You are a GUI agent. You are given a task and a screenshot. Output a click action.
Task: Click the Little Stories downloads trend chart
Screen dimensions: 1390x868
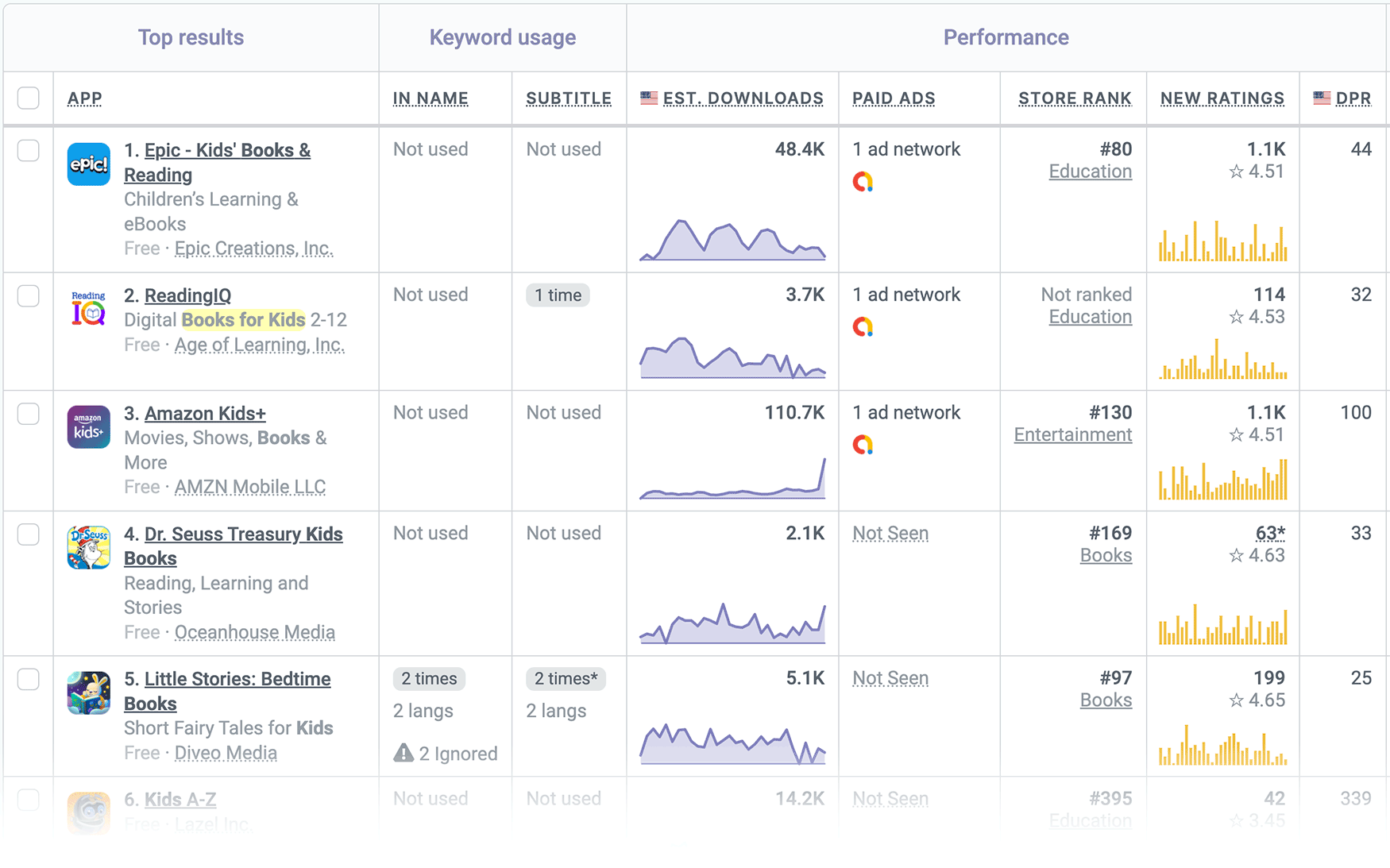coord(732,744)
